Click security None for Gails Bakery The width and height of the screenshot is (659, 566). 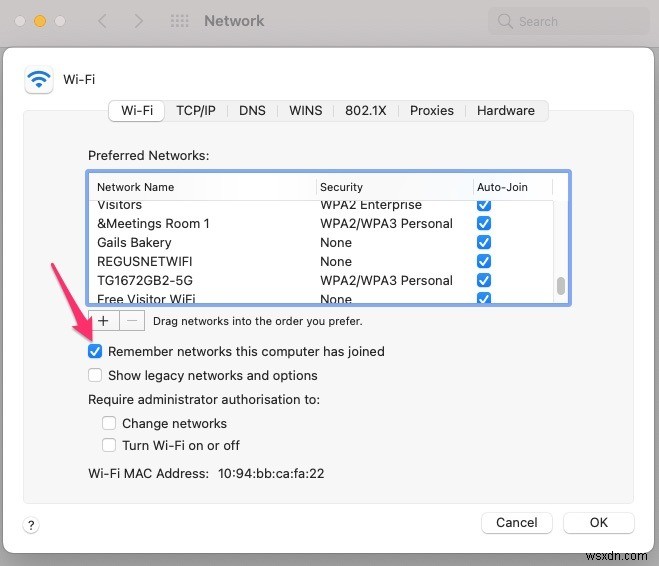tap(336, 242)
